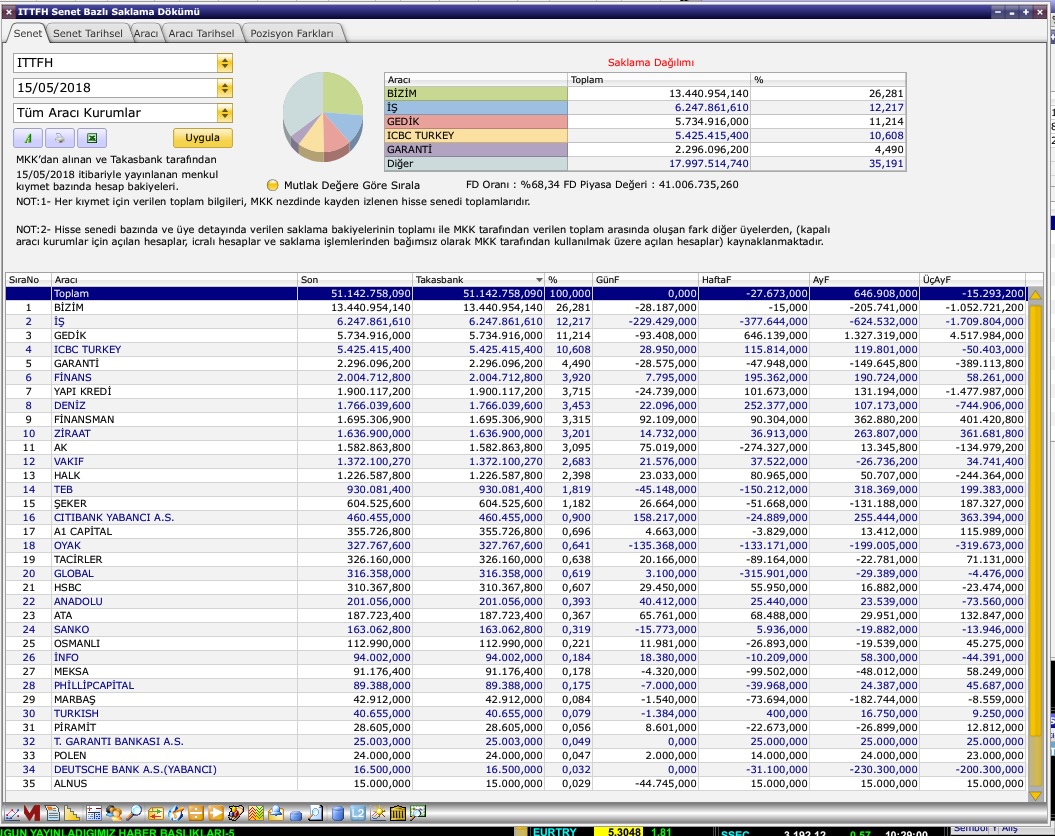The image size is (1055, 836).
Task: Click the table scrollbar down arrow
Action: [x=1035, y=796]
